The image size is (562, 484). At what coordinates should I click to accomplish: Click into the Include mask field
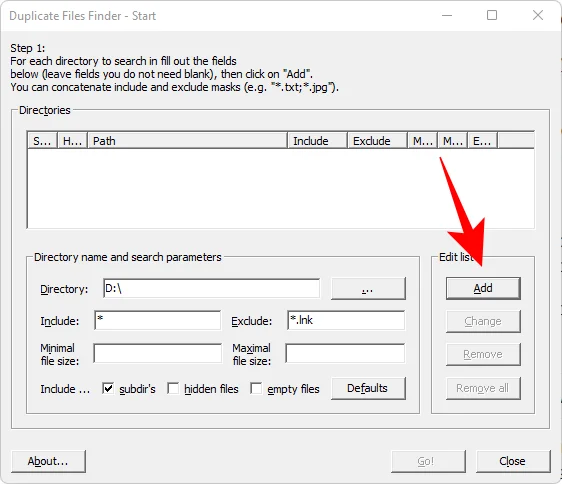[x=158, y=320]
